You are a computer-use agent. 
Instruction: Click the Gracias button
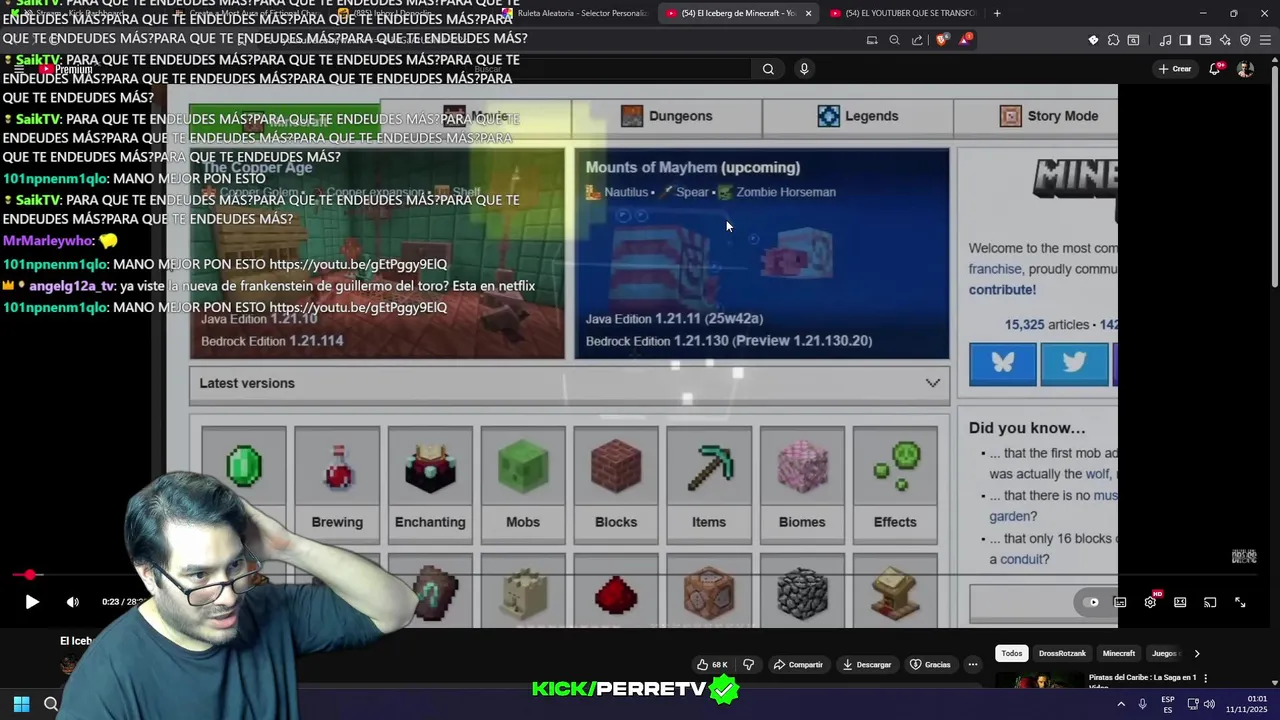pos(930,665)
